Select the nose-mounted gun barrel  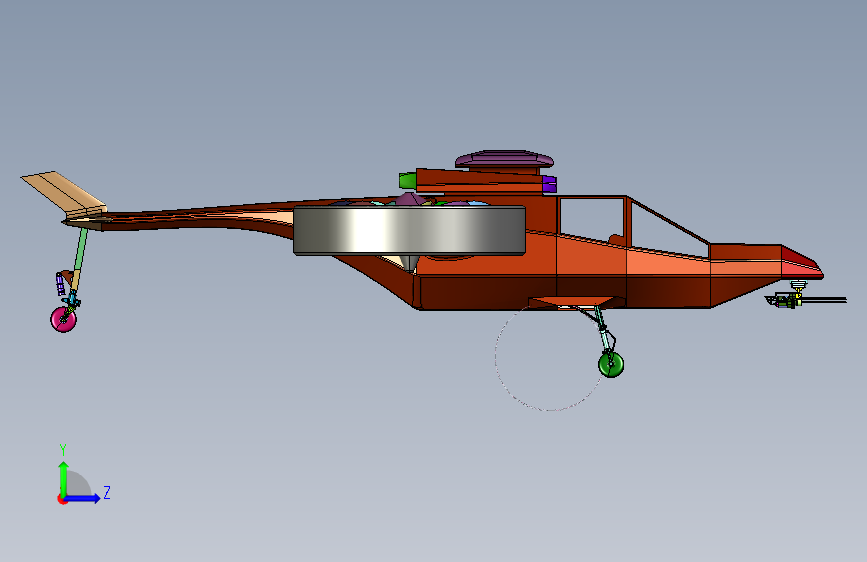[x=824, y=300]
